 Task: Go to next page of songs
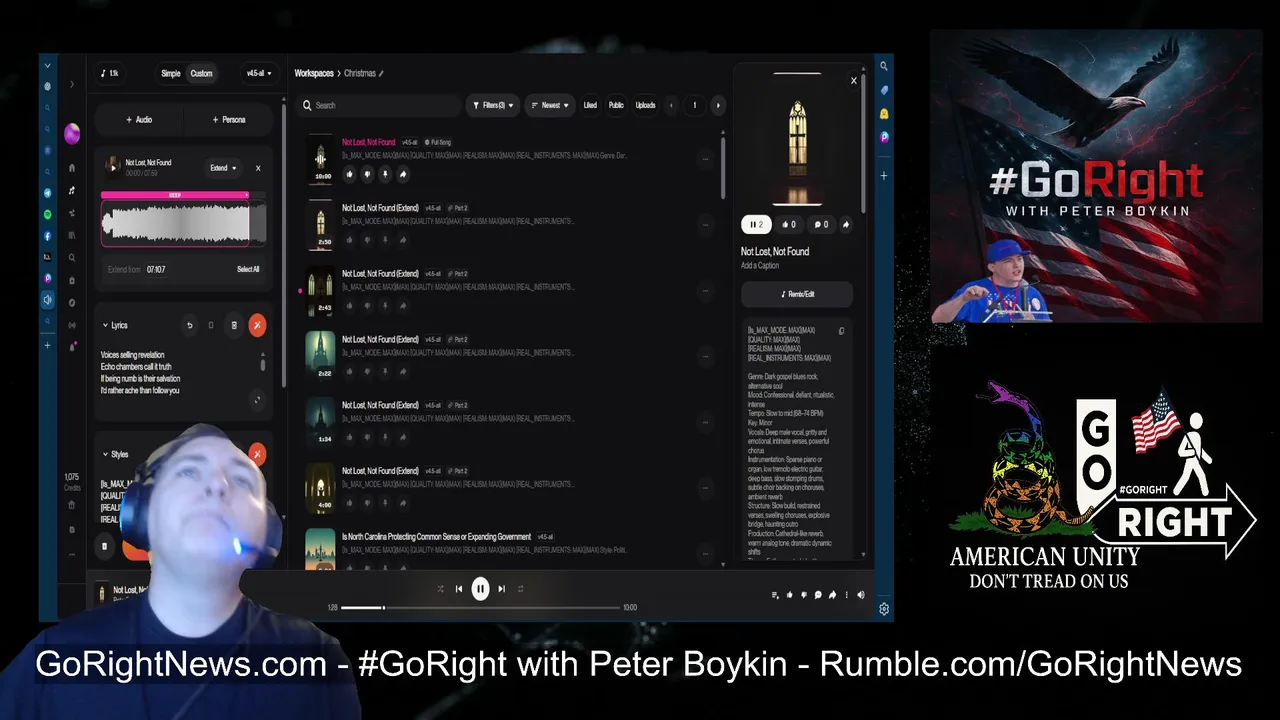pyautogui.click(x=717, y=105)
